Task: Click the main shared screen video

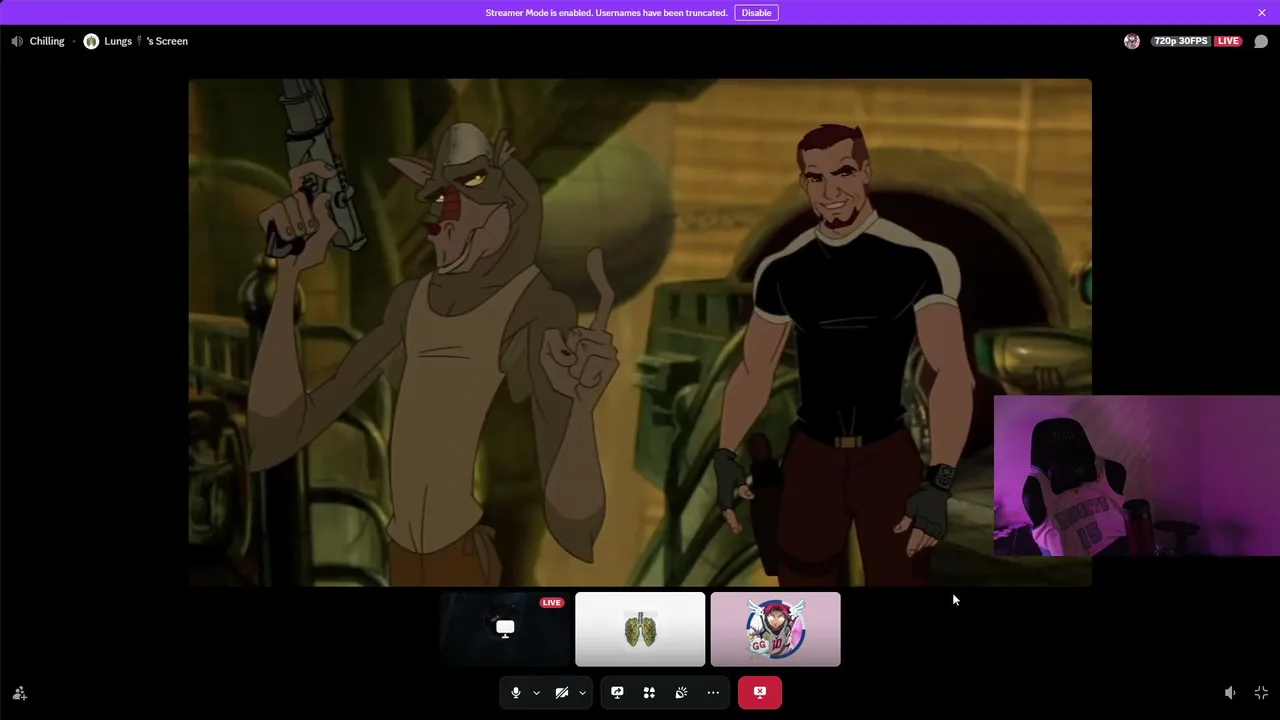Action: coord(640,332)
